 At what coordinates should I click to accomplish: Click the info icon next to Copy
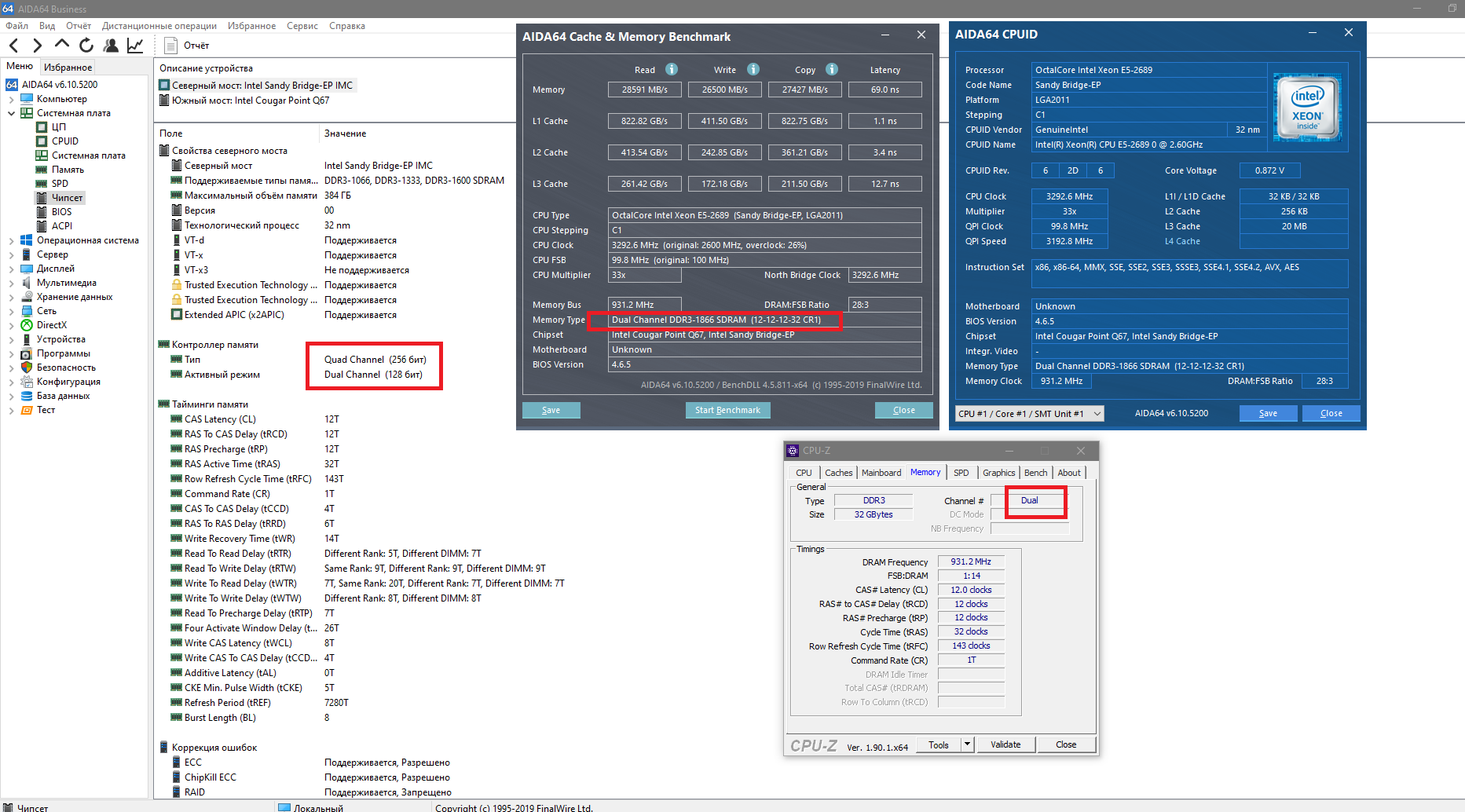(832, 69)
